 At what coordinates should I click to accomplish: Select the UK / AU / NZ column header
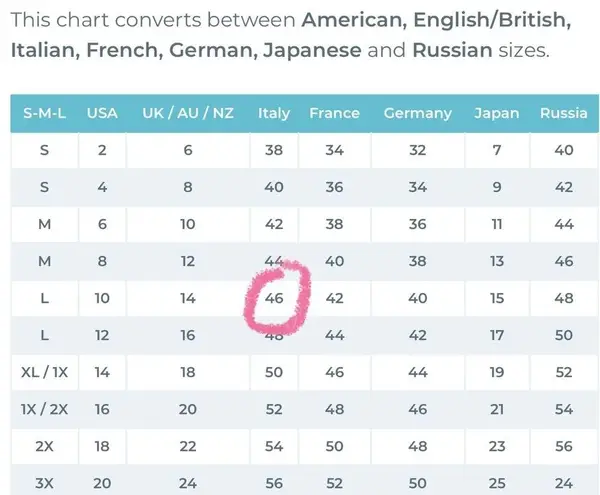tap(188, 113)
